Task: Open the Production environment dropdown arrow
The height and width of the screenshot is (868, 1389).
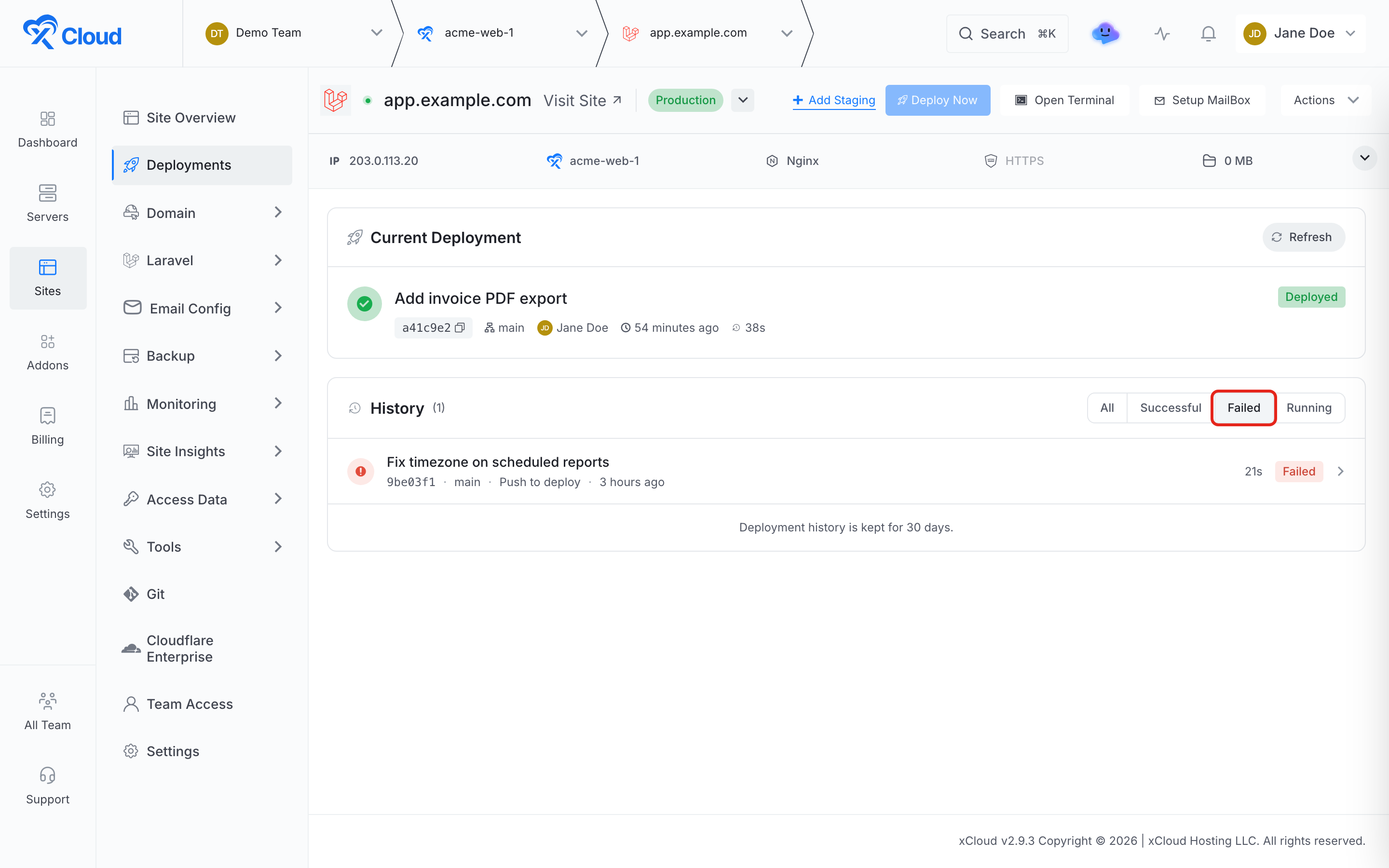Action: pos(742,100)
